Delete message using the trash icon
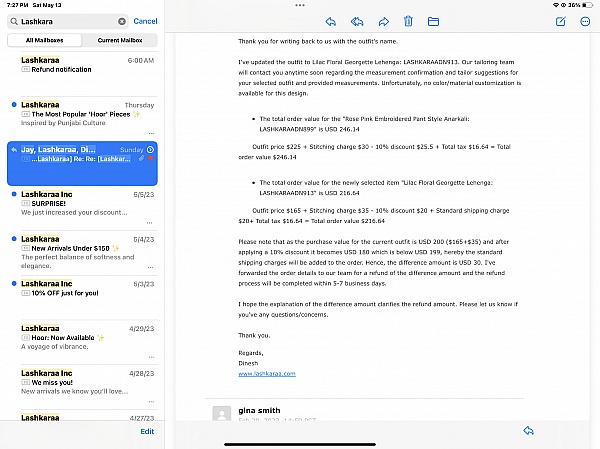 pos(408,21)
